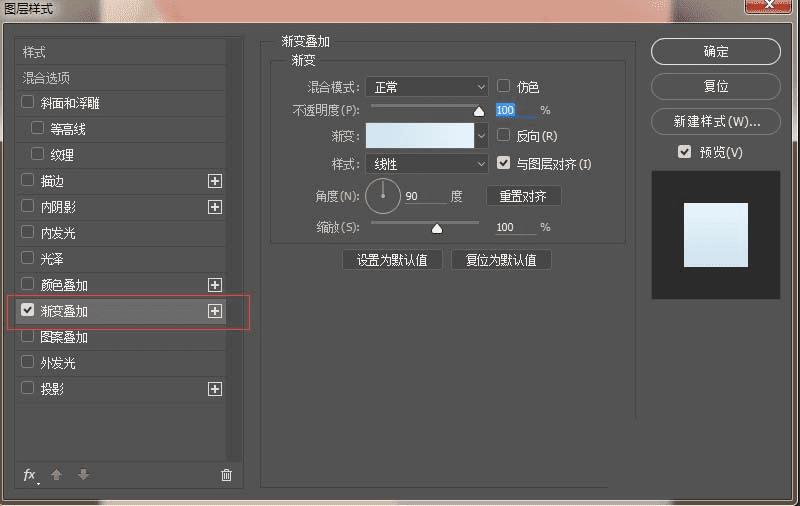
Task: Add another Inner Shadow with plus icon
Action: click(x=215, y=207)
